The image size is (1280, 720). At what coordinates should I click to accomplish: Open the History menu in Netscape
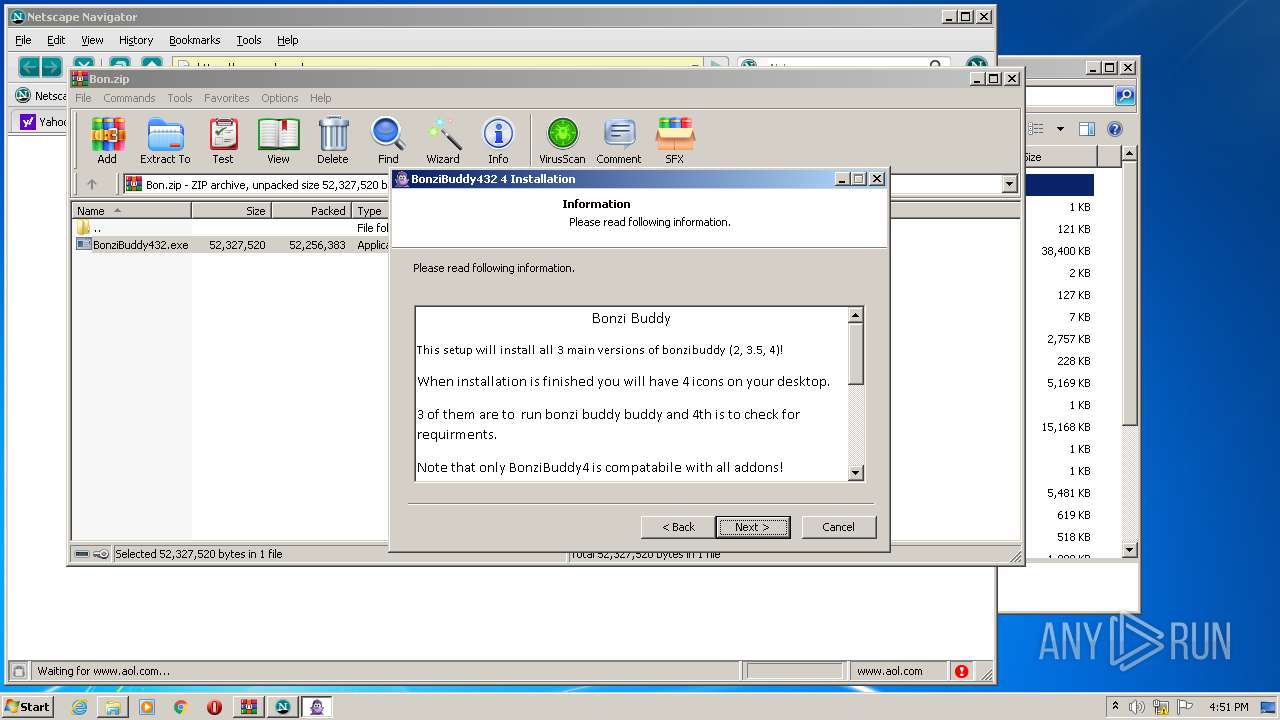[x=136, y=40]
